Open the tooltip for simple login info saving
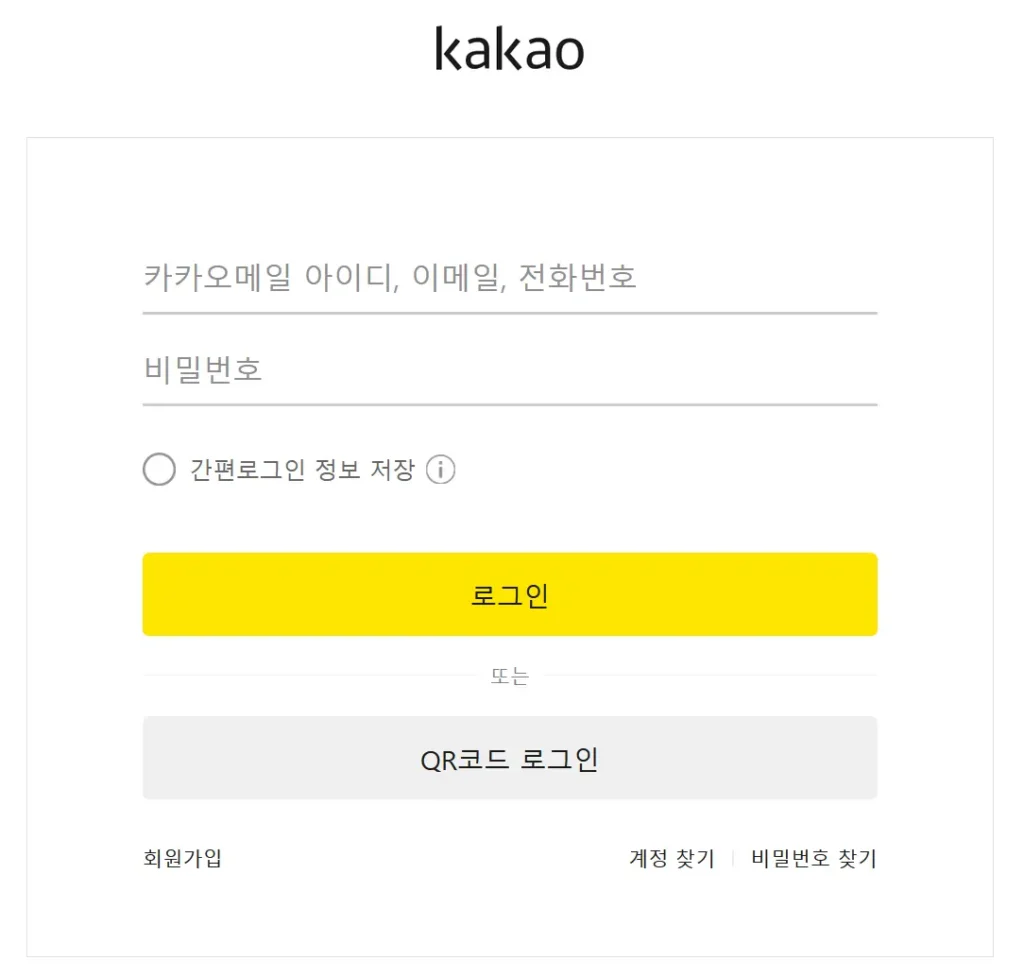This screenshot has width=1024, height=977. click(x=440, y=469)
